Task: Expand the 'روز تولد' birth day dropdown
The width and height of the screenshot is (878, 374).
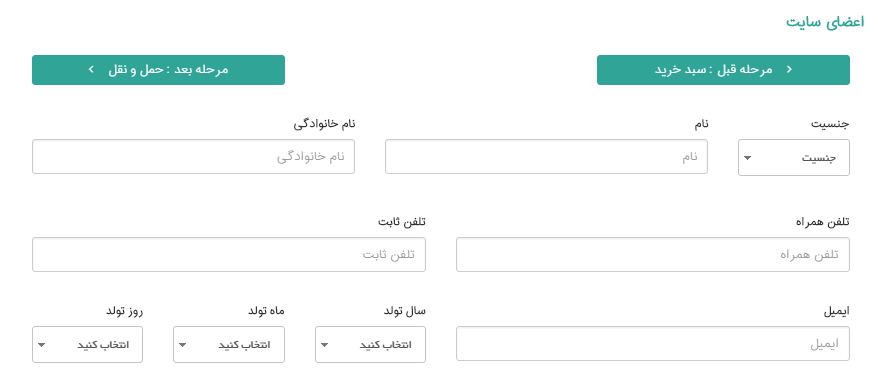Action: coord(87,344)
